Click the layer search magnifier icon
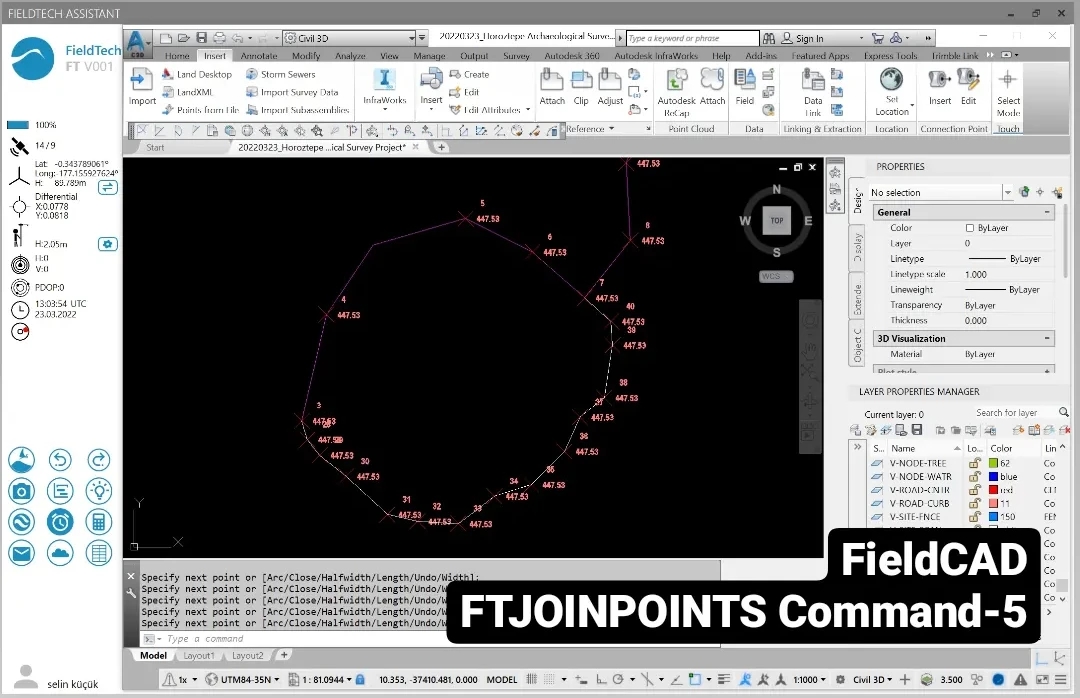Image resolution: width=1080 pixels, height=698 pixels. pyautogui.click(x=1063, y=412)
